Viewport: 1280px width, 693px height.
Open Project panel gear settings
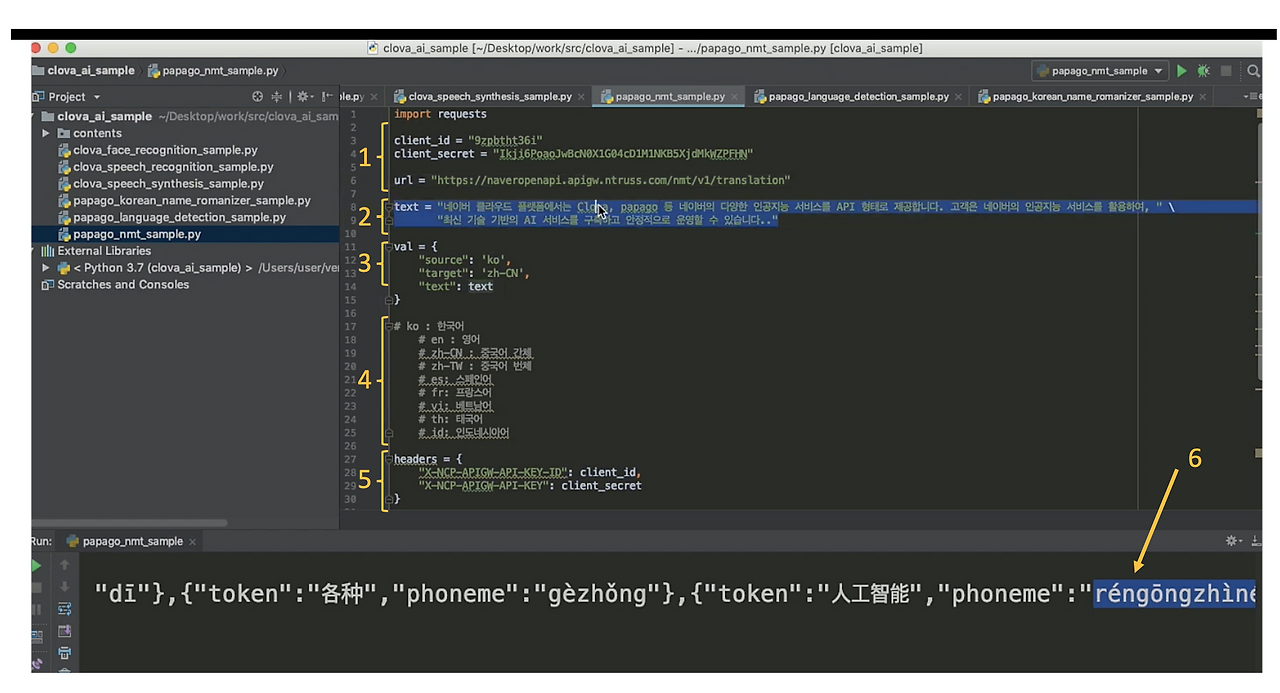coord(303,97)
